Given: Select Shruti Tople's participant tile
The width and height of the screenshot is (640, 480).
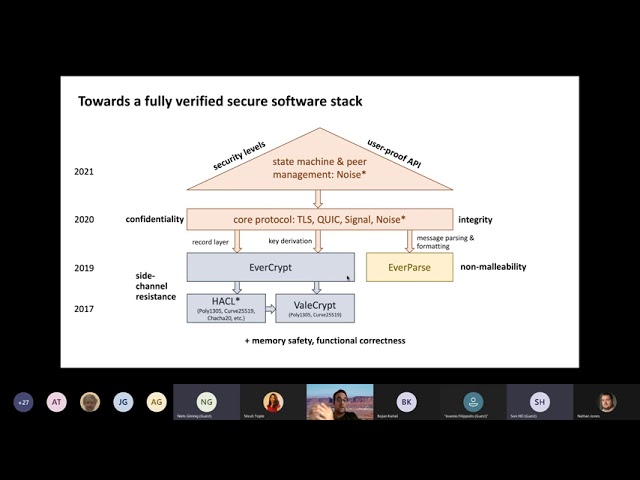Looking at the screenshot, I should pyautogui.click(x=273, y=402).
